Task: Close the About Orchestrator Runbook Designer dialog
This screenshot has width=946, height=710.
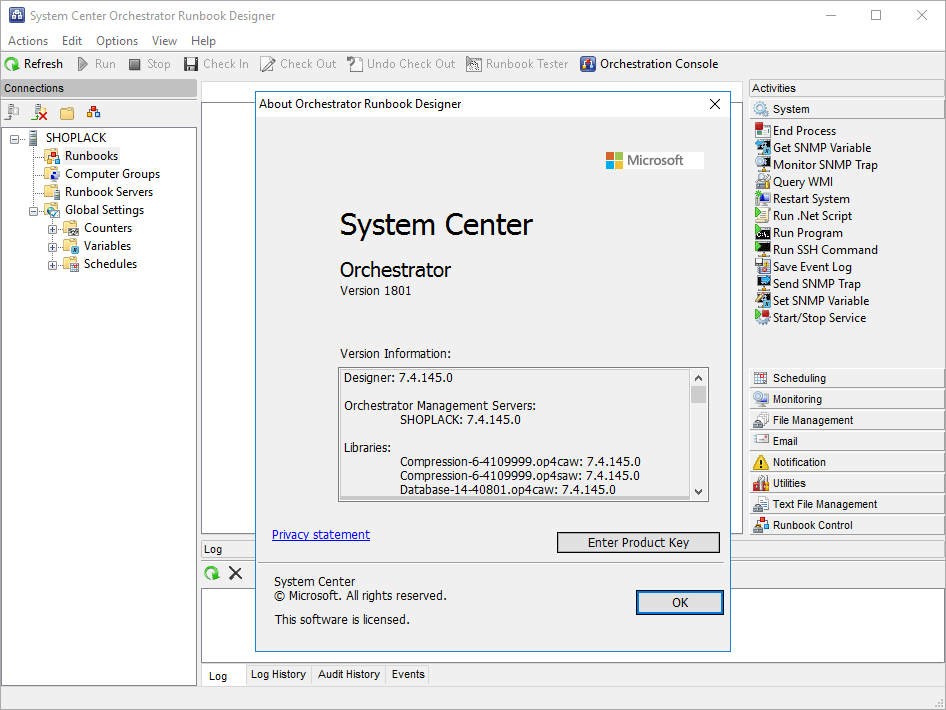Action: tap(715, 104)
